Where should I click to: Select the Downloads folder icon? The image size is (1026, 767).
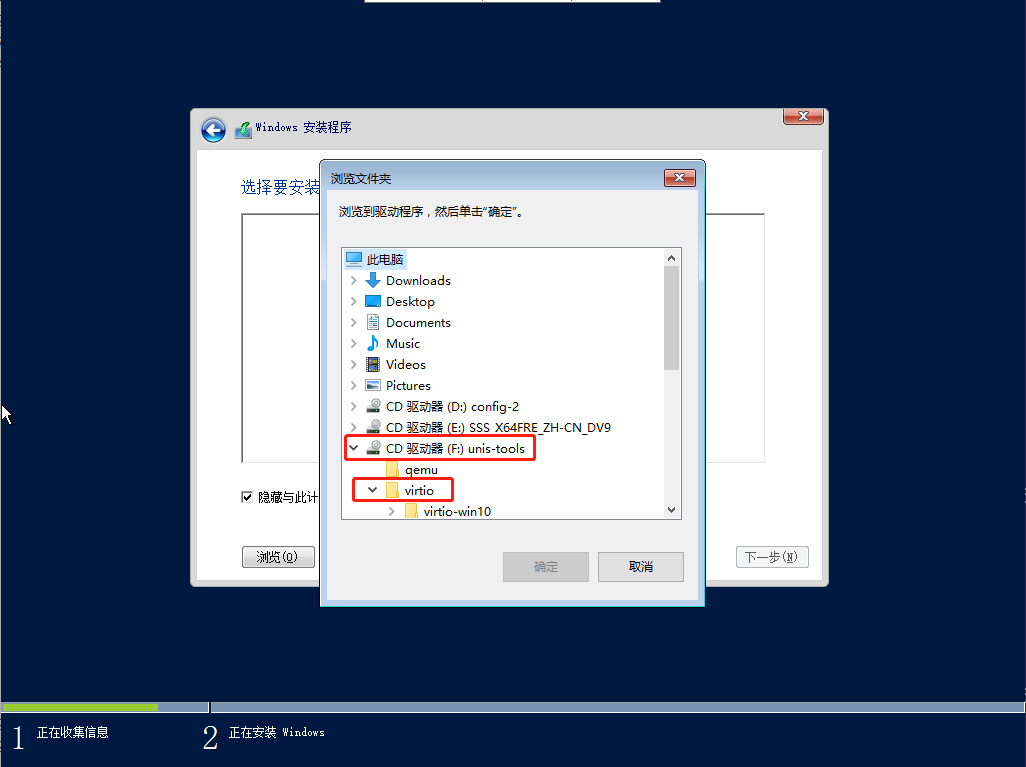373,280
